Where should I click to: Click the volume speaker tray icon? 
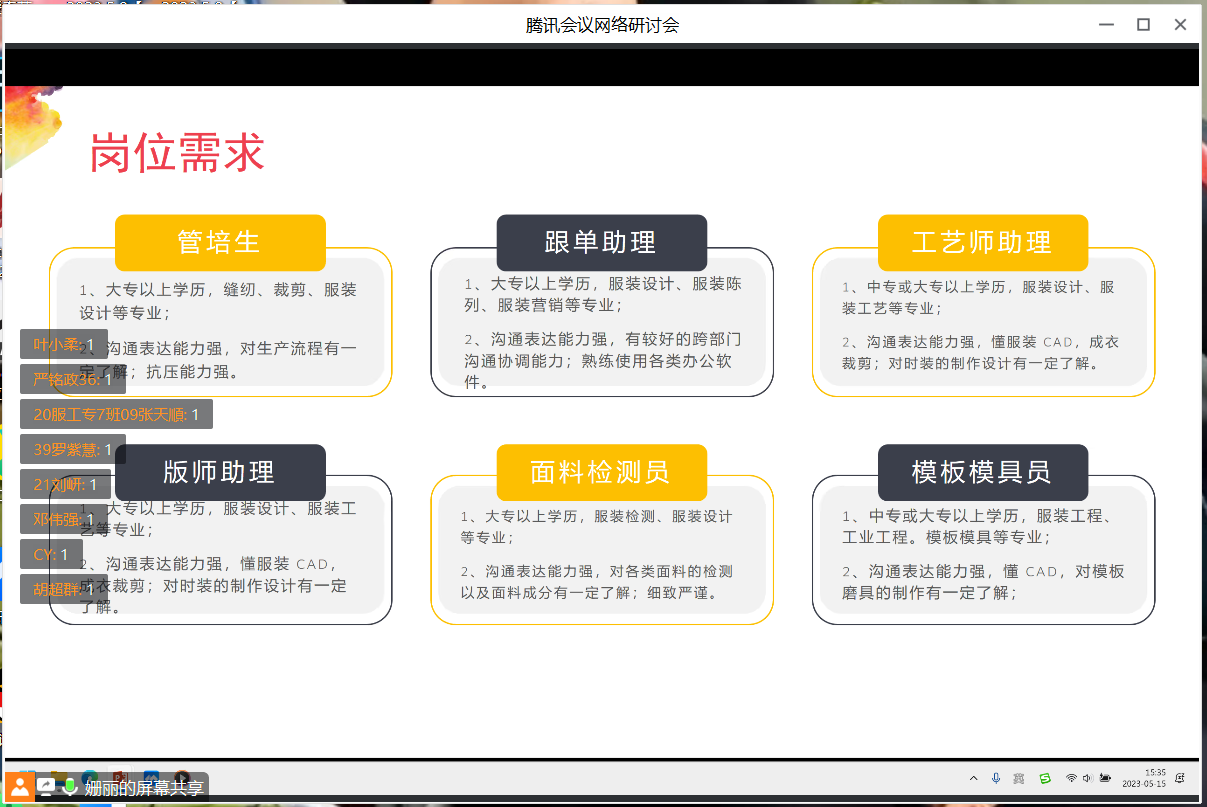(1087, 778)
